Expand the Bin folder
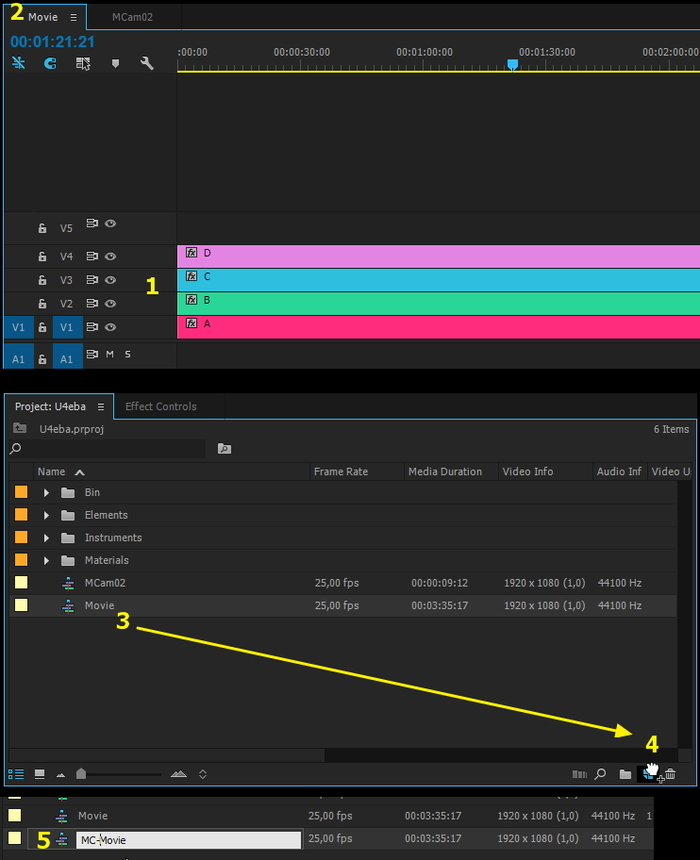700x860 pixels. tap(47, 493)
